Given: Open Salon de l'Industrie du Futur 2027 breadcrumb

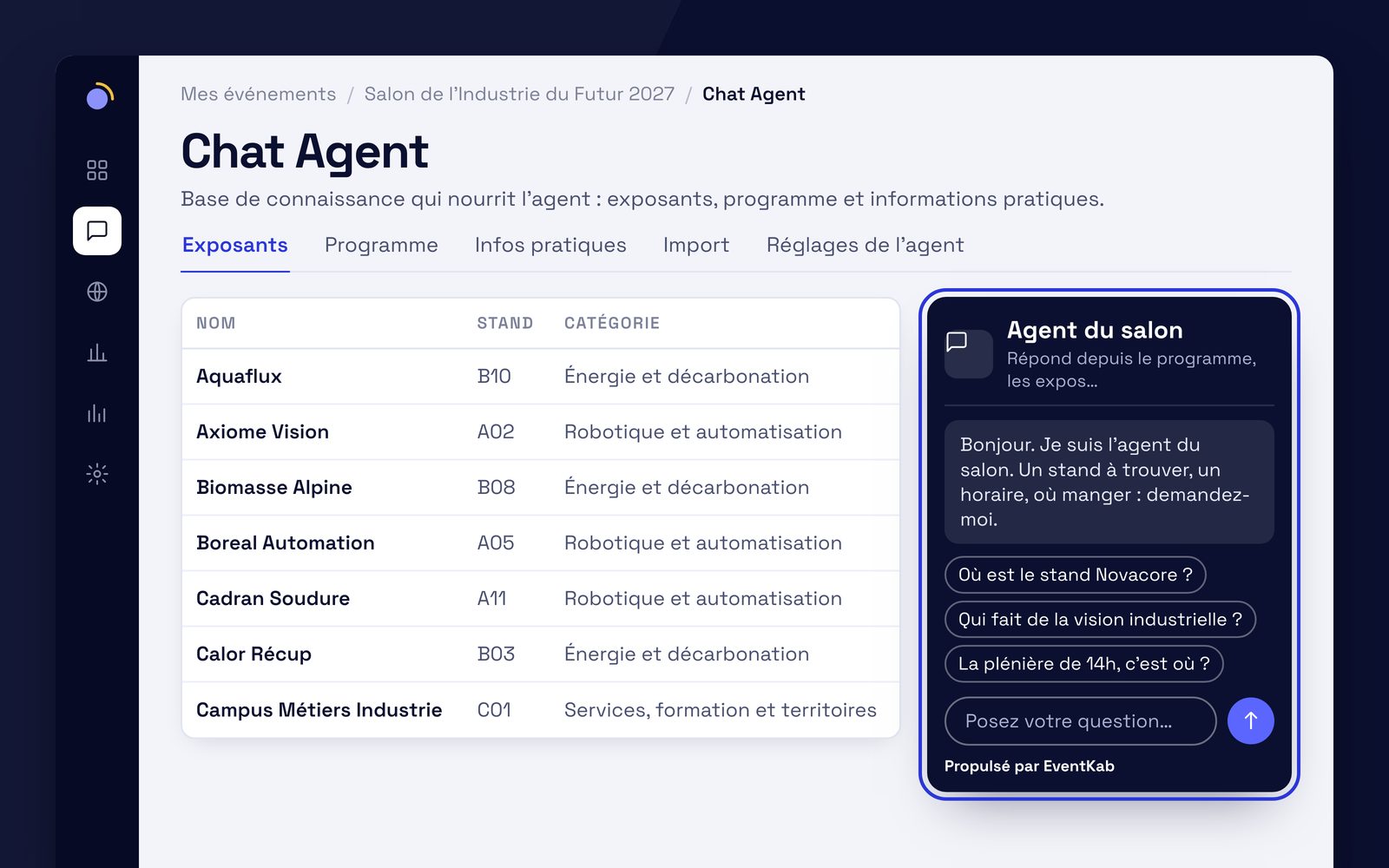Looking at the screenshot, I should pos(519,94).
